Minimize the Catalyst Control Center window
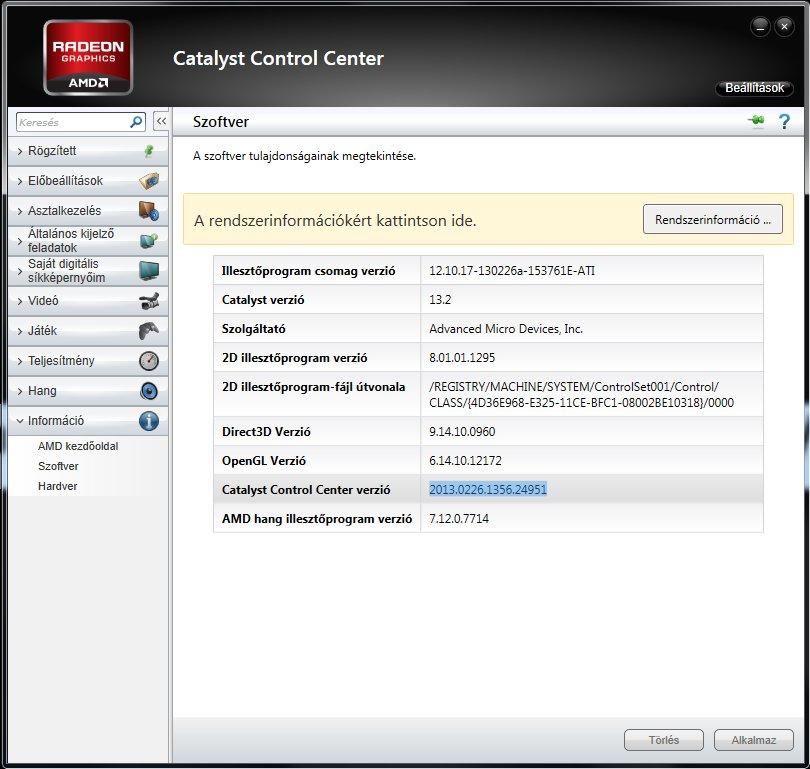 [760, 27]
